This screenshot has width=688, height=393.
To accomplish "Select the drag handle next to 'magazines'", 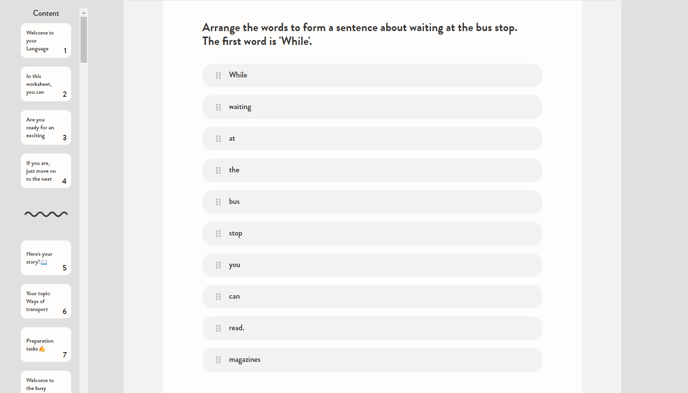I will coord(218,360).
